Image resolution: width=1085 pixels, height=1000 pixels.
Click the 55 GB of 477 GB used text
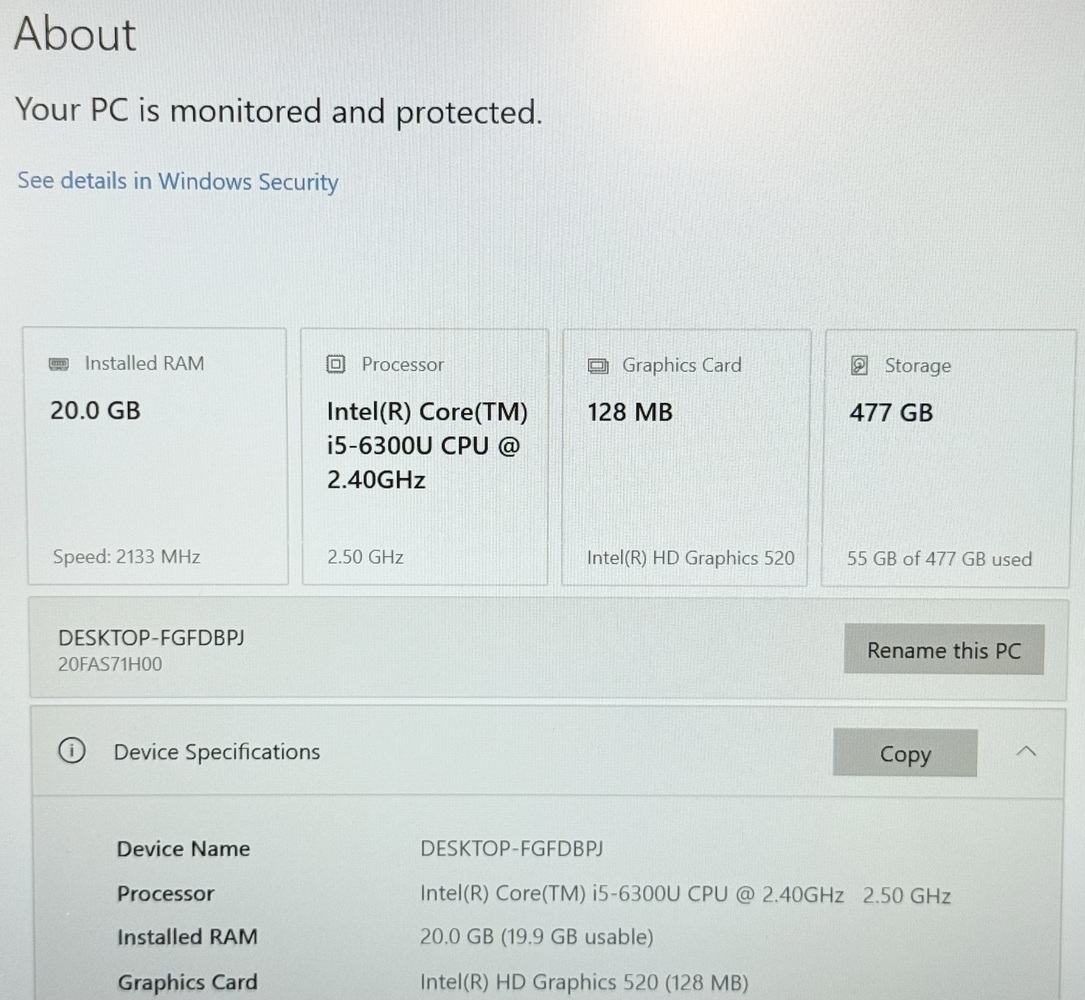pos(939,559)
